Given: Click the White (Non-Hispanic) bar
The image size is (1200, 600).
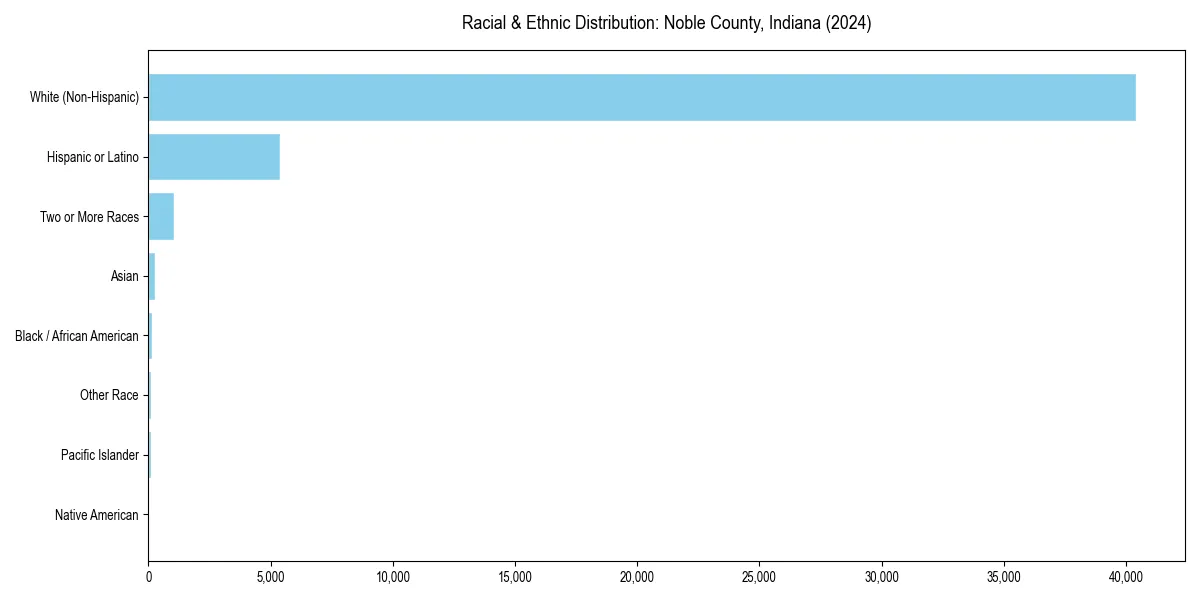Looking at the screenshot, I should 640,97.
